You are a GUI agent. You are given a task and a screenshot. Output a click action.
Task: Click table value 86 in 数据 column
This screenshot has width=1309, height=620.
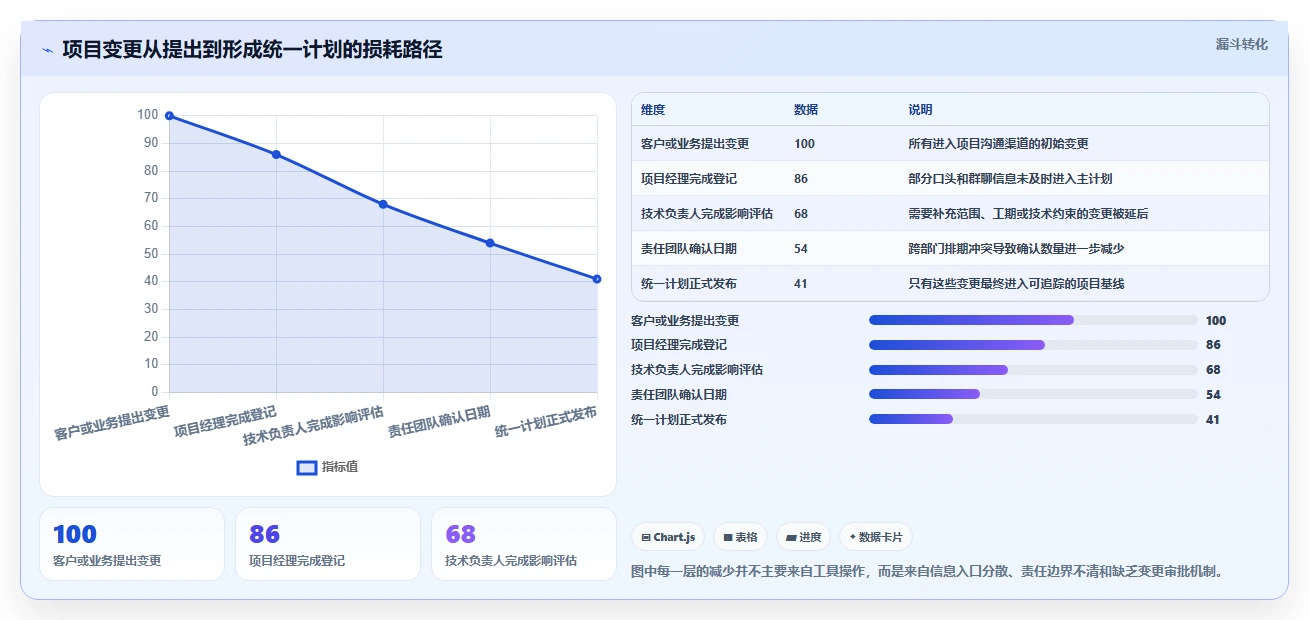[801, 179]
